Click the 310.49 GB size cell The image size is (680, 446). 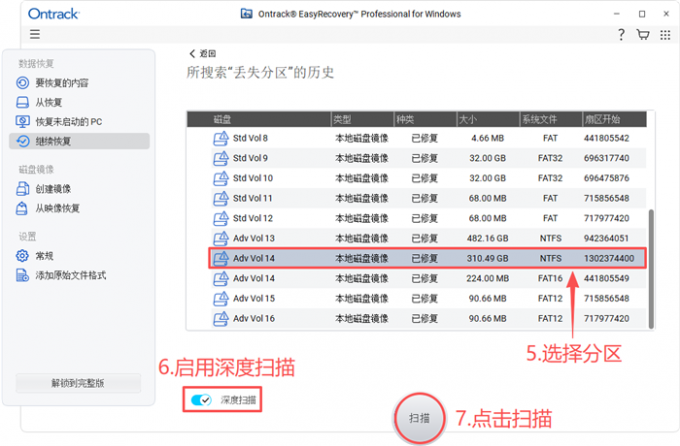487,259
